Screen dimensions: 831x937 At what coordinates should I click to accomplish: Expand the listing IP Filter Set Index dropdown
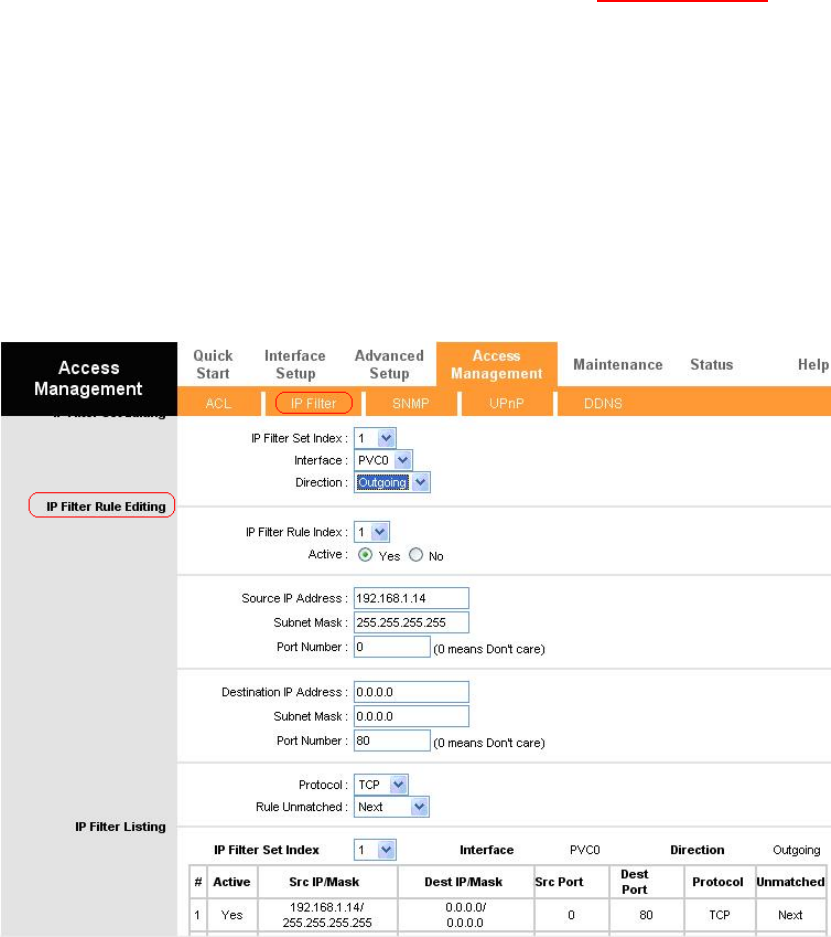(x=375, y=850)
